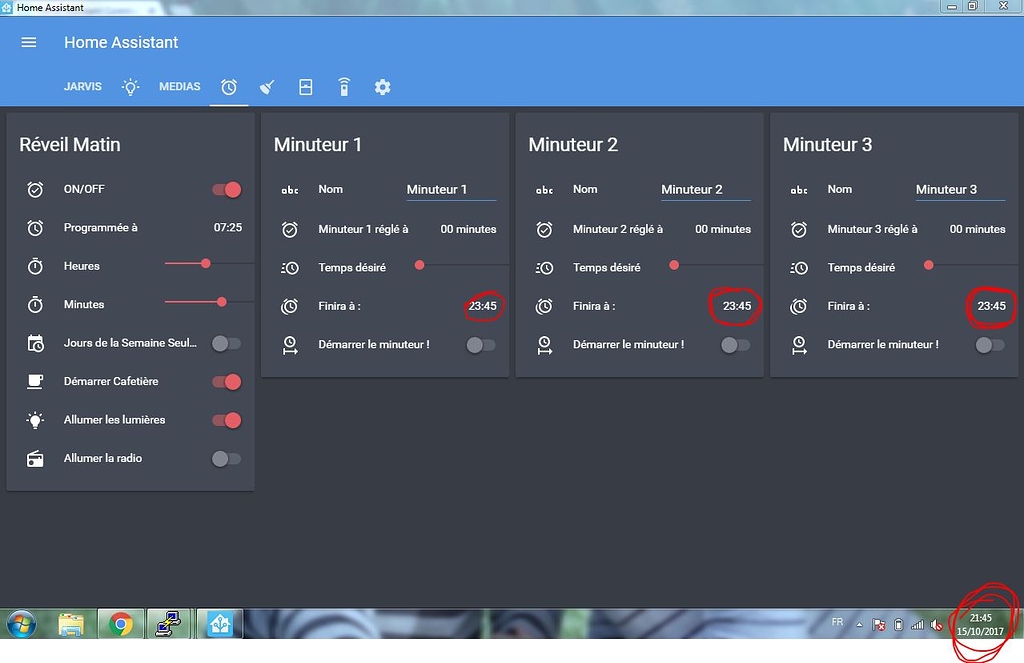
Task: Enable the Démarrer le minuteur toggle for Minuteur 1
Action: pyautogui.click(x=480, y=342)
